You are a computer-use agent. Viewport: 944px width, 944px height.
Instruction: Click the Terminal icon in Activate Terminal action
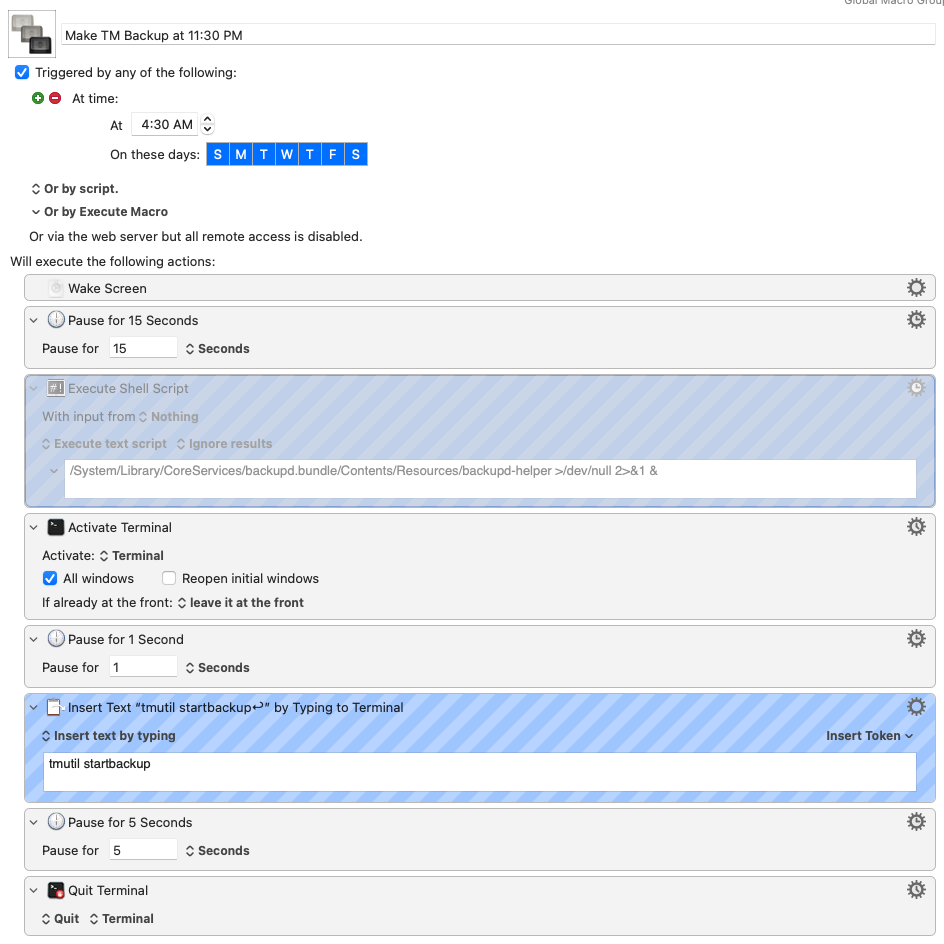tap(55, 527)
